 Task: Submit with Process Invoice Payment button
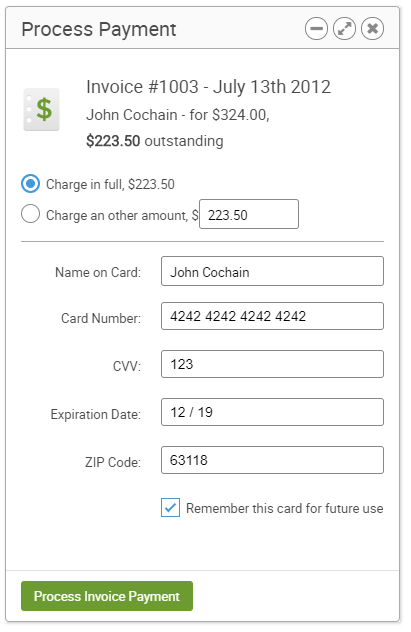(x=107, y=596)
